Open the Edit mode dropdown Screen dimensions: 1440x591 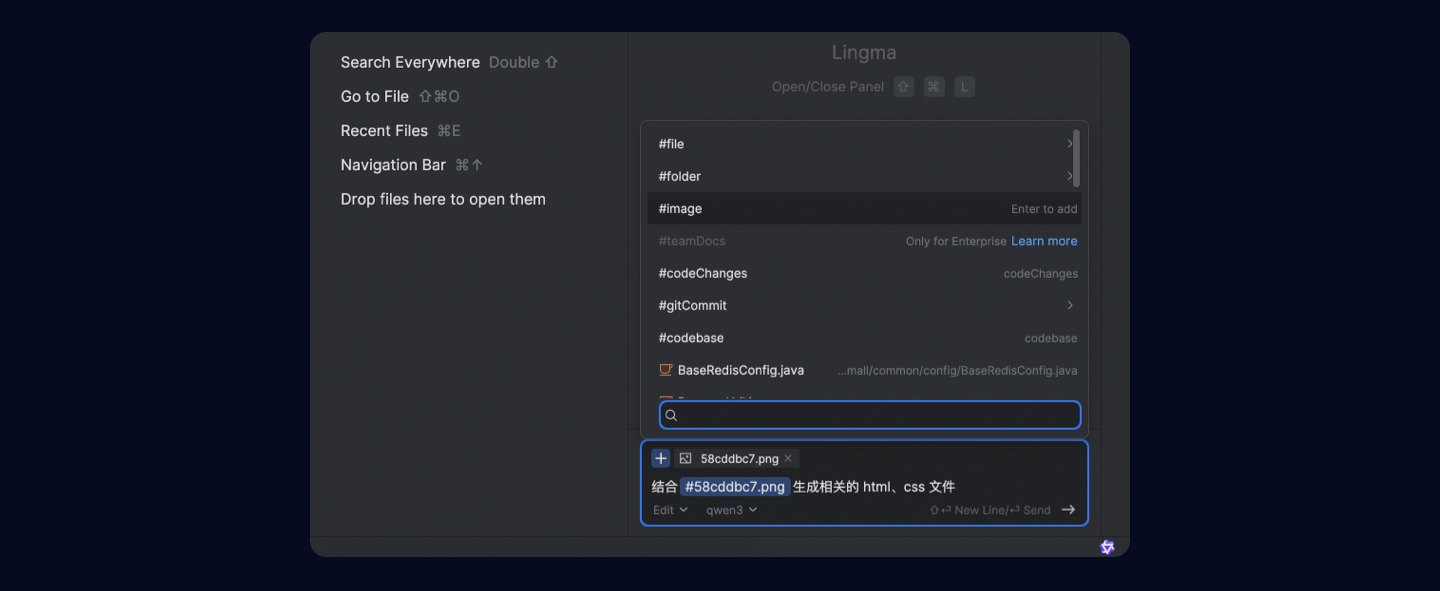click(670, 510)
